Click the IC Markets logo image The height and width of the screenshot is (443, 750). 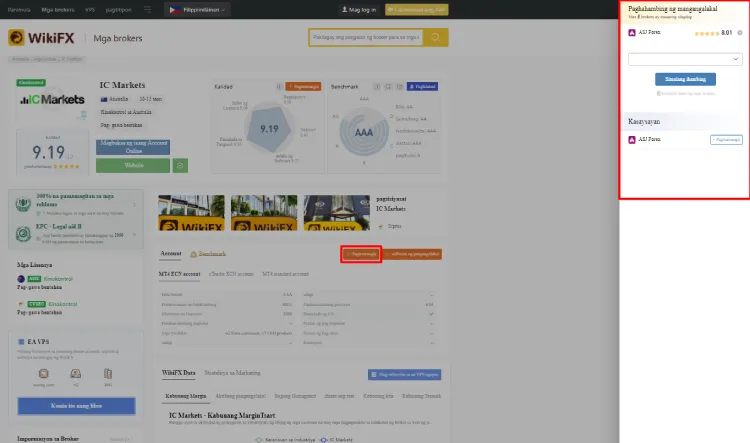52,100
